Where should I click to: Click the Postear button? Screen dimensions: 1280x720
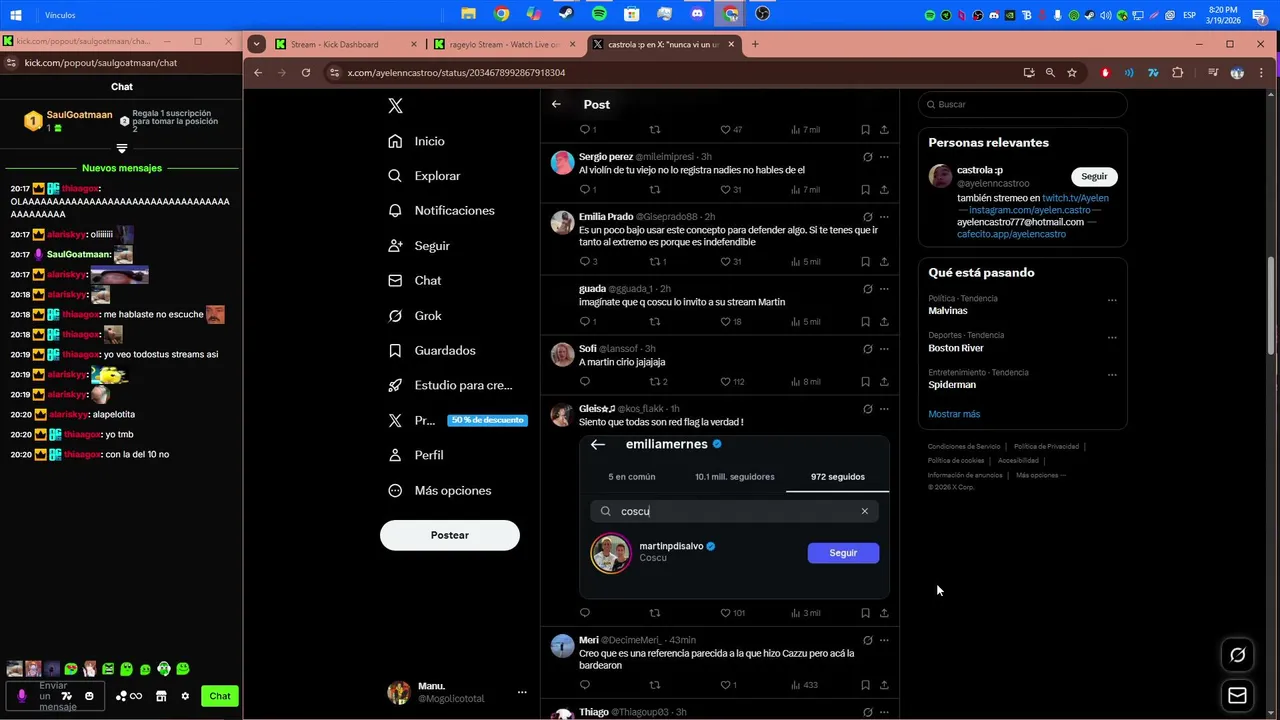point(450,535)
